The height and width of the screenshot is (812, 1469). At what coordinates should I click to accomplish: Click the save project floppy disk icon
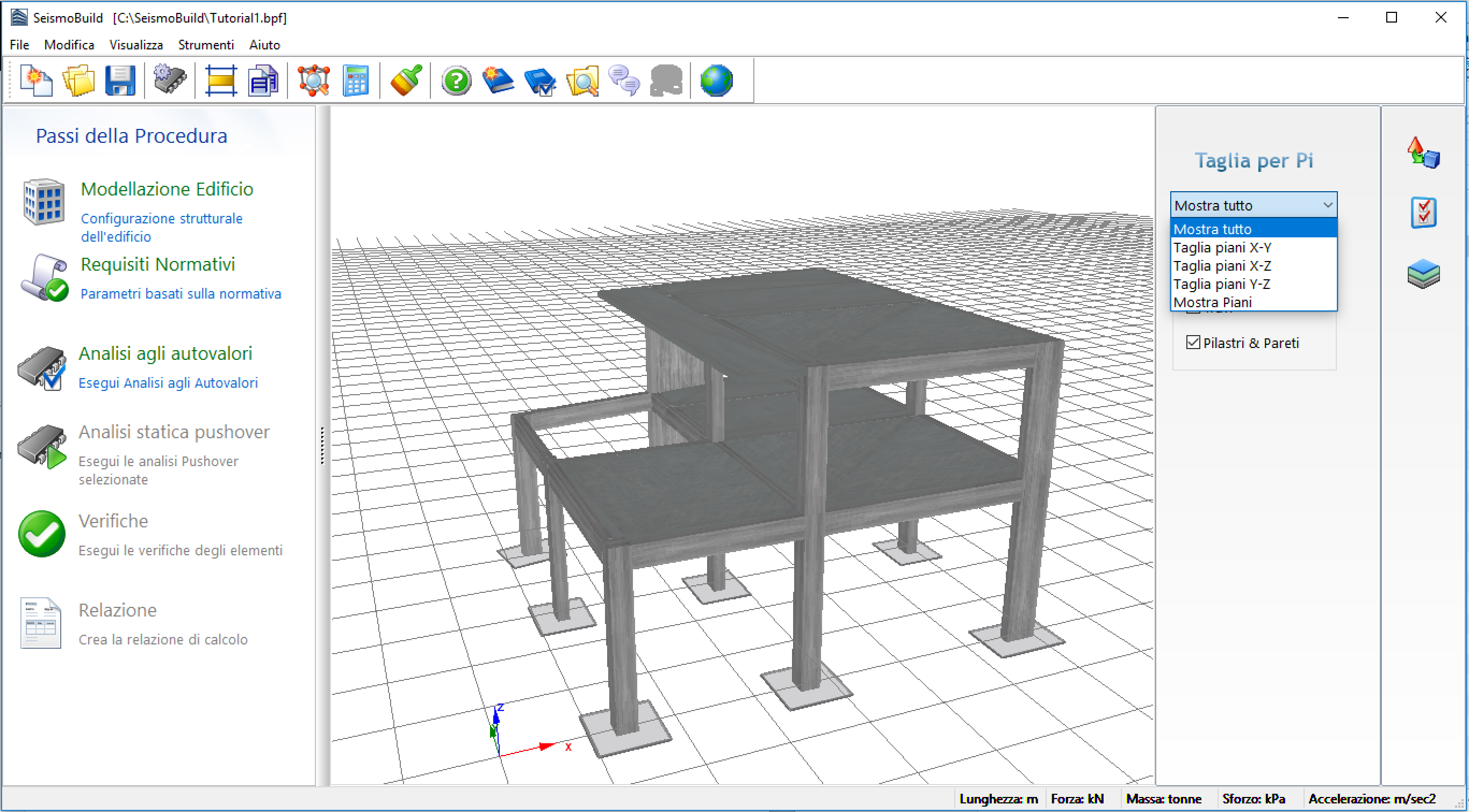pos(120,81)
